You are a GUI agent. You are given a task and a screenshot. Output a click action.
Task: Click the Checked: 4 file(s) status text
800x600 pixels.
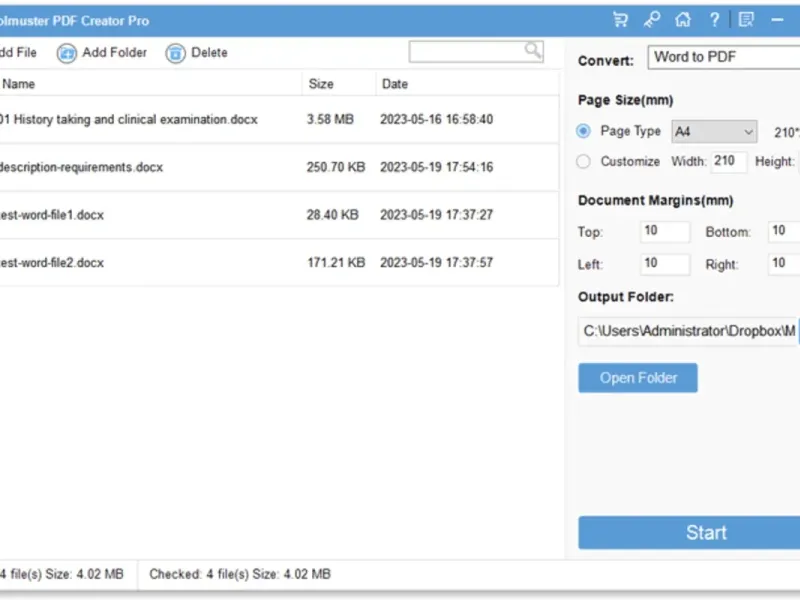click(x=240, y=574)
